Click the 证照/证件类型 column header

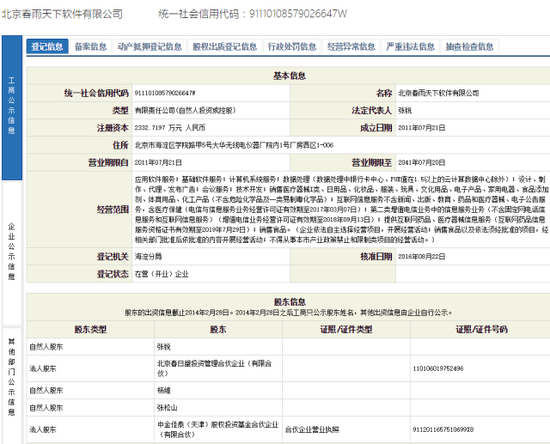pyautogui.click(x=346, y=329)
